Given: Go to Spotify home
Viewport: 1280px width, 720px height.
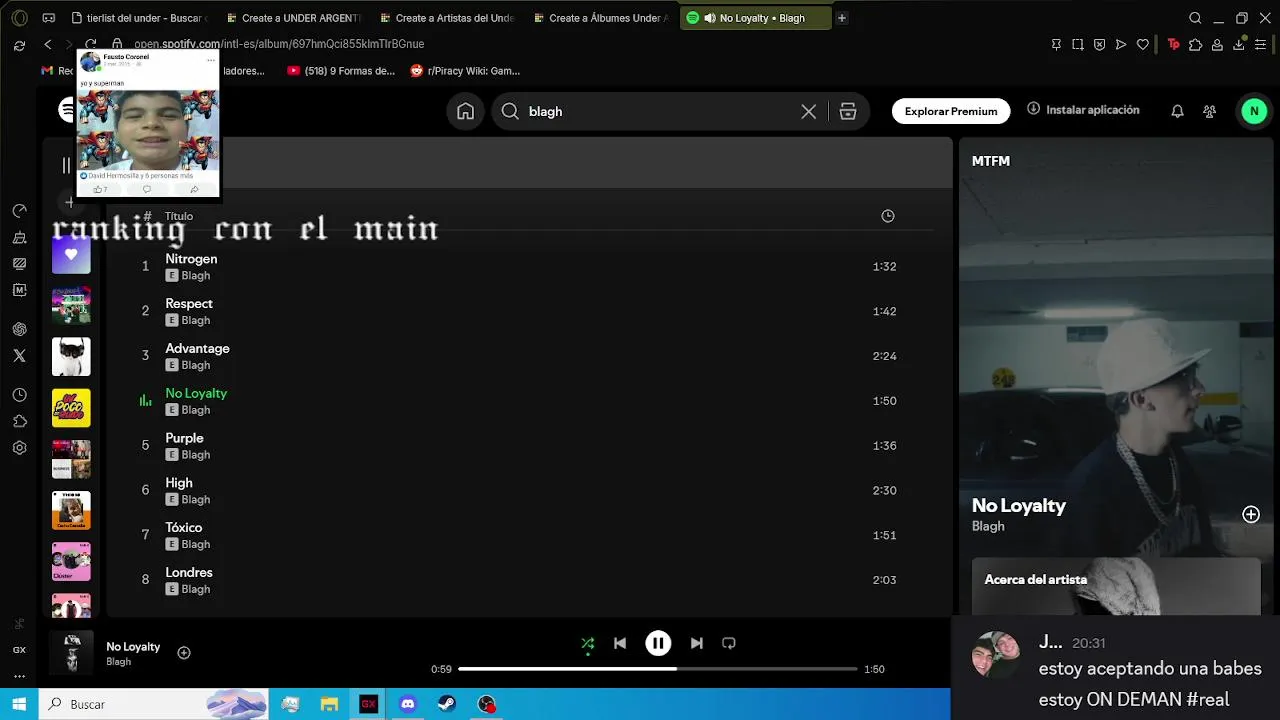Looking at the screenshot, I should (465, 111).
